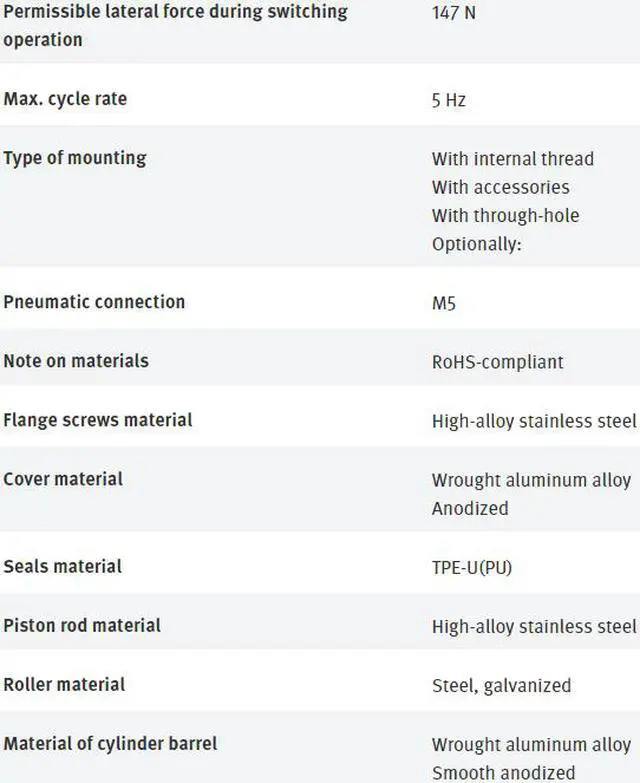Image resolution: width=640 pixels, height=783 pixels.
Task: Click the "With accessories" mounting text
Action: coord(500,187)
